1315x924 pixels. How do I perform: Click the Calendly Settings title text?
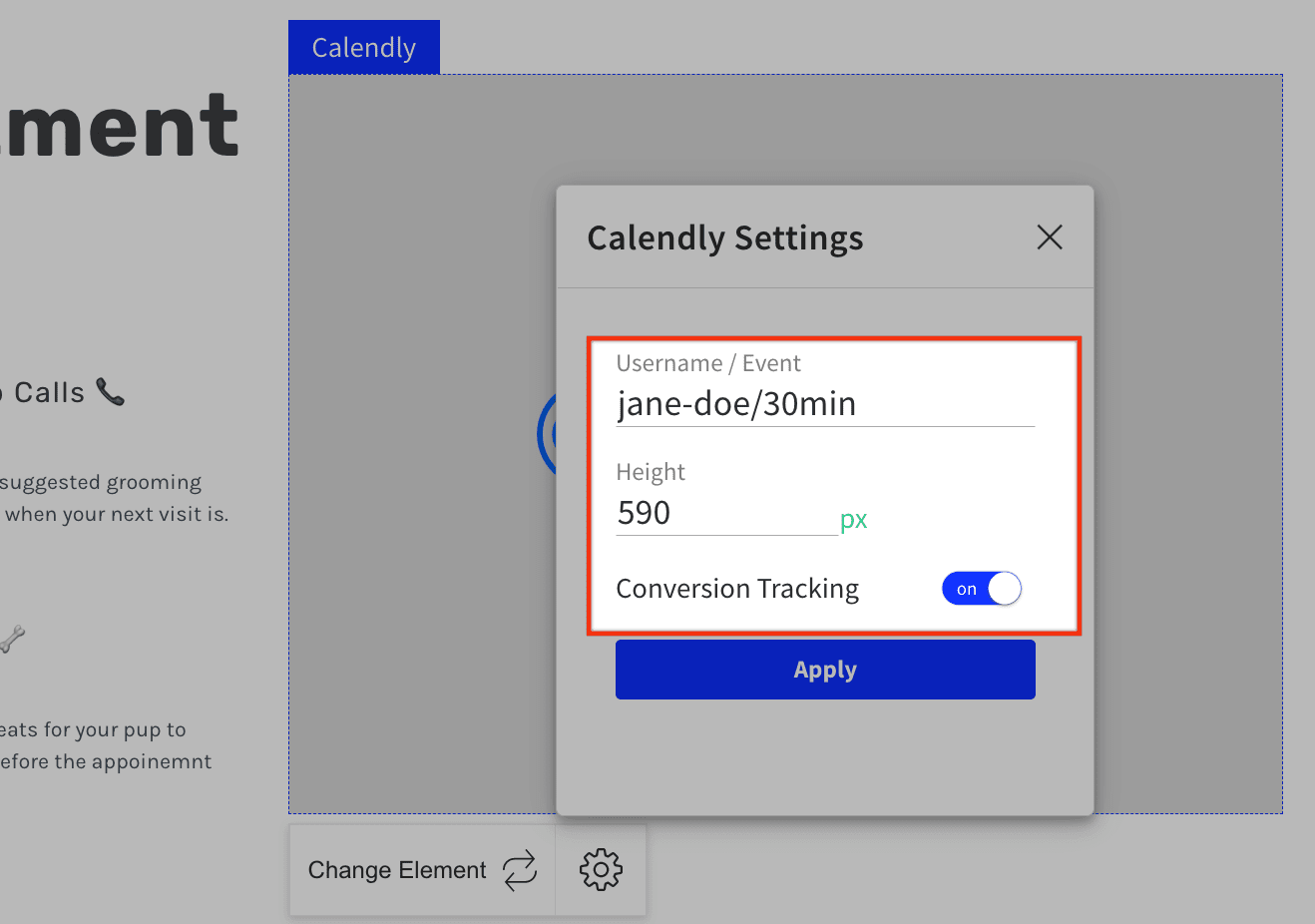725,238
